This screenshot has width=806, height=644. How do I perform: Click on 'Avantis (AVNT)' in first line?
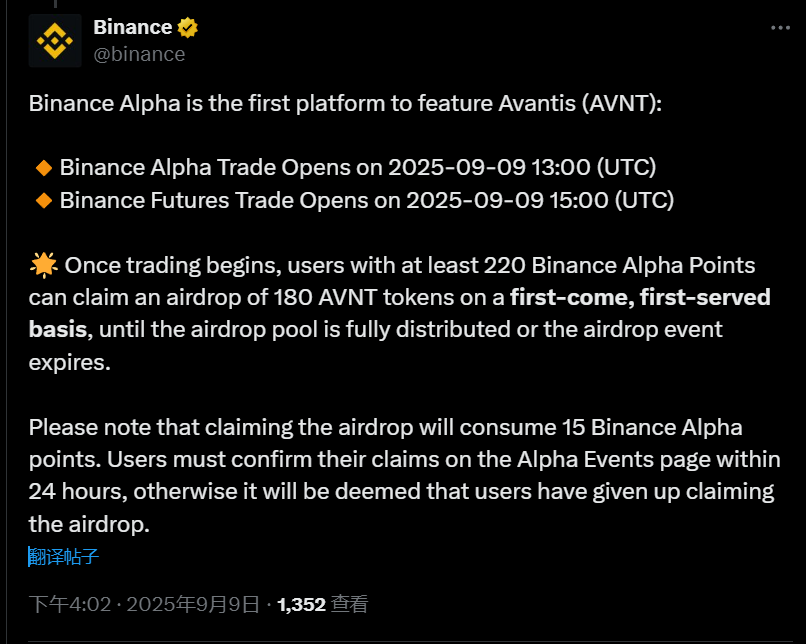586,103
